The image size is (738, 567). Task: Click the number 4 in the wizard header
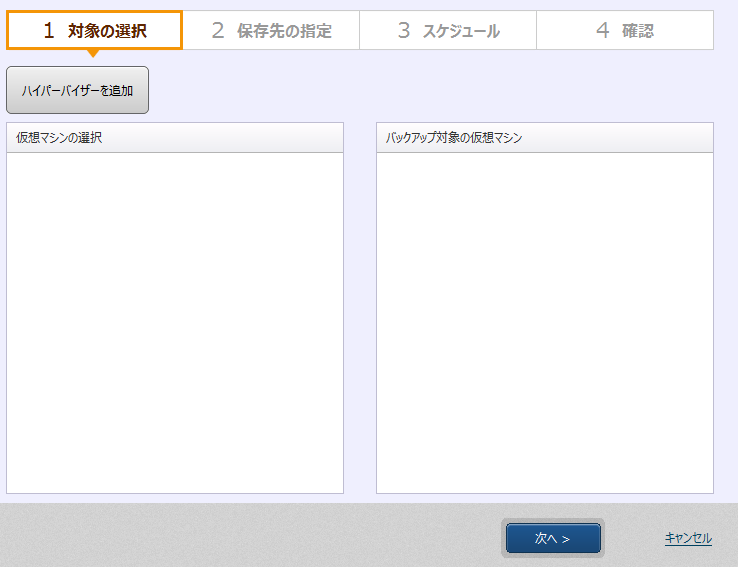[602, 31]
